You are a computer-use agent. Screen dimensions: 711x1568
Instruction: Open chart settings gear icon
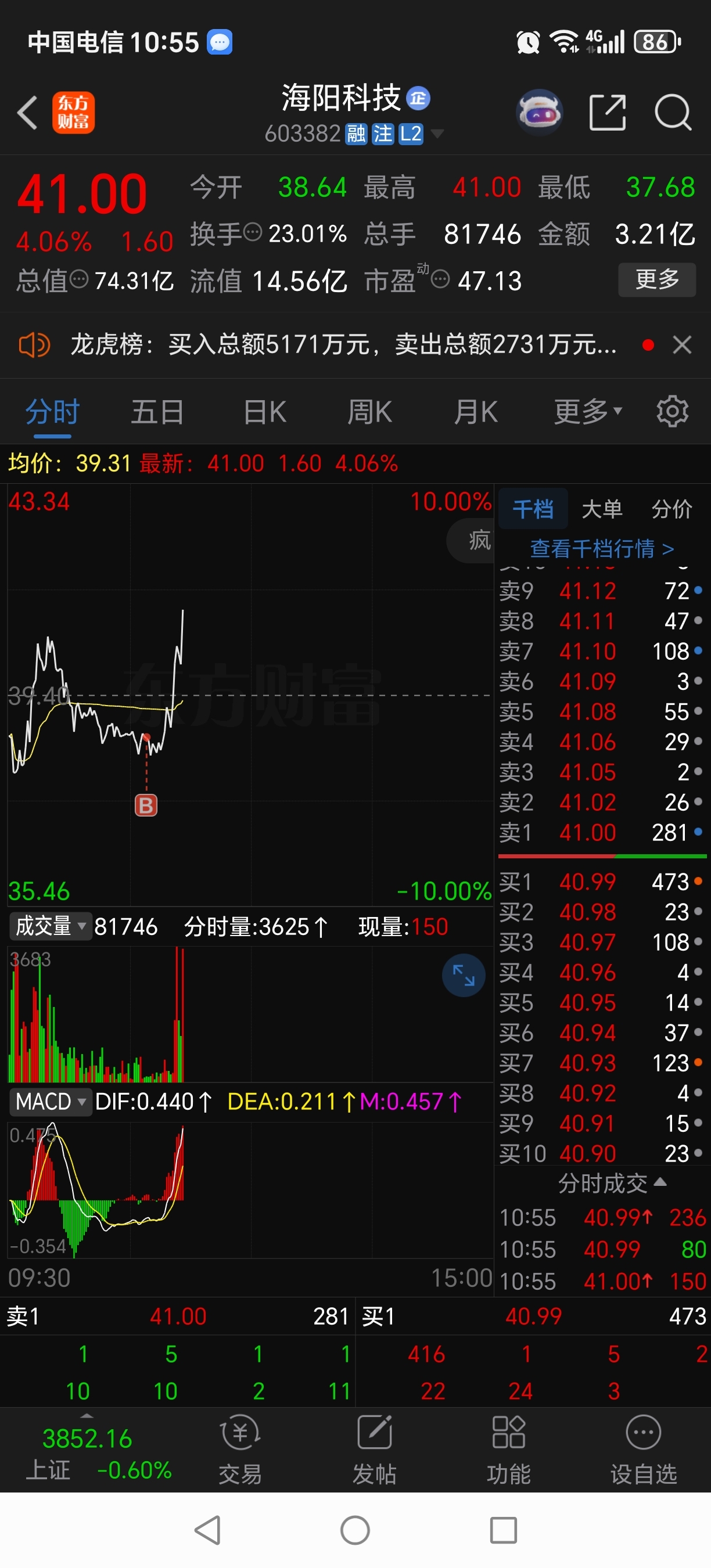(x=673, y=412)
